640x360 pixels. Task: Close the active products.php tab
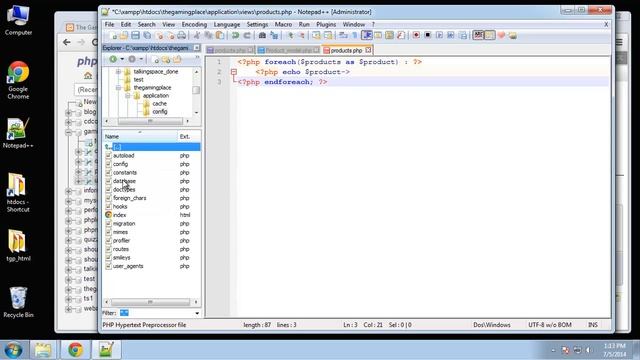point(368,50)
